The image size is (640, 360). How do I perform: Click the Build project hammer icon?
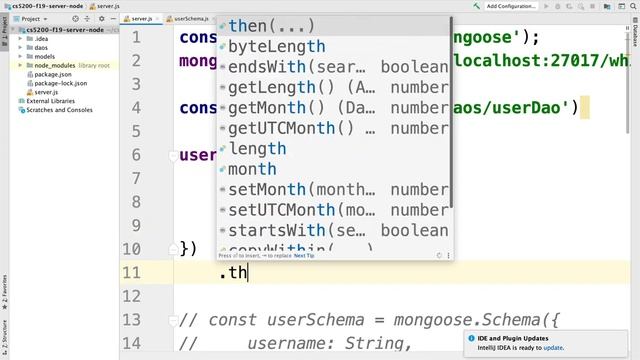click(476, 6)
